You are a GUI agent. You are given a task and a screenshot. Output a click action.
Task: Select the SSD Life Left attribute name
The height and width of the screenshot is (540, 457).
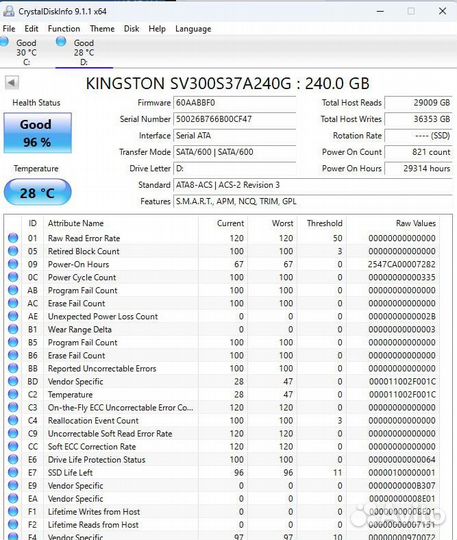coord(70,472)
